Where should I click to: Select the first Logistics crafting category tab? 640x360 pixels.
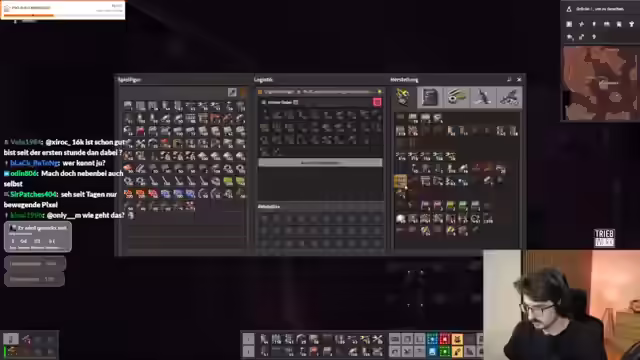(403, 97)
